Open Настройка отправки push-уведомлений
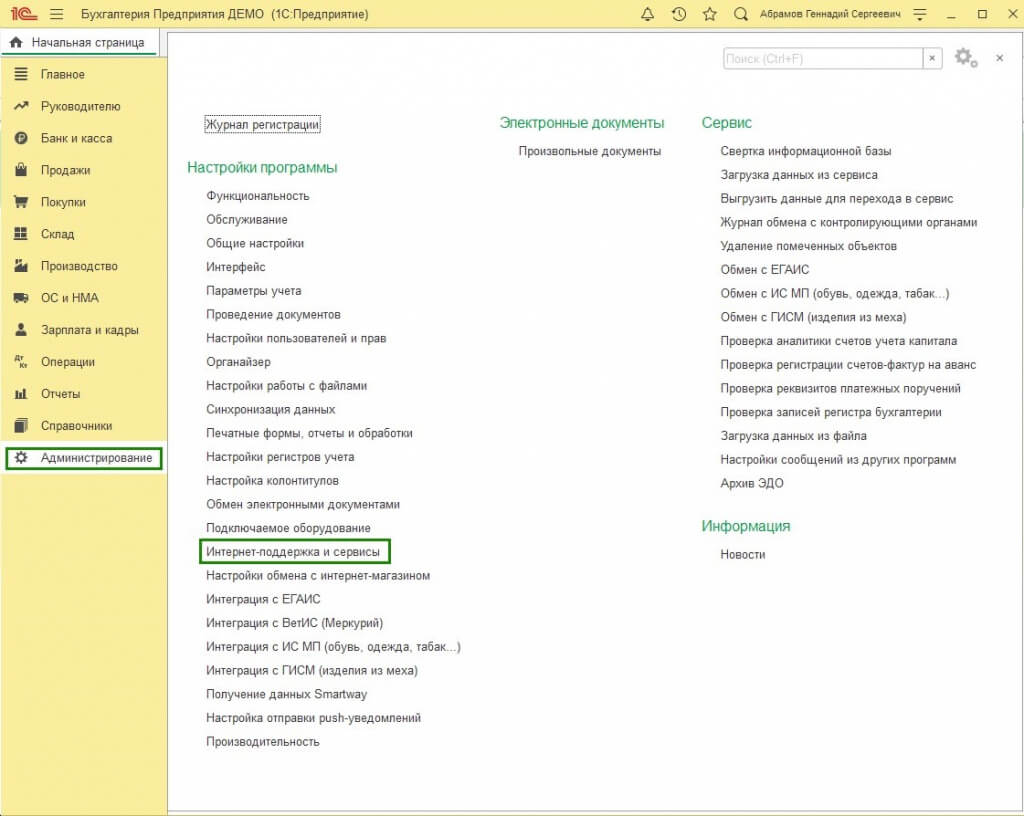This screenshot has height=816, width=1024. [x=313, y=718]
